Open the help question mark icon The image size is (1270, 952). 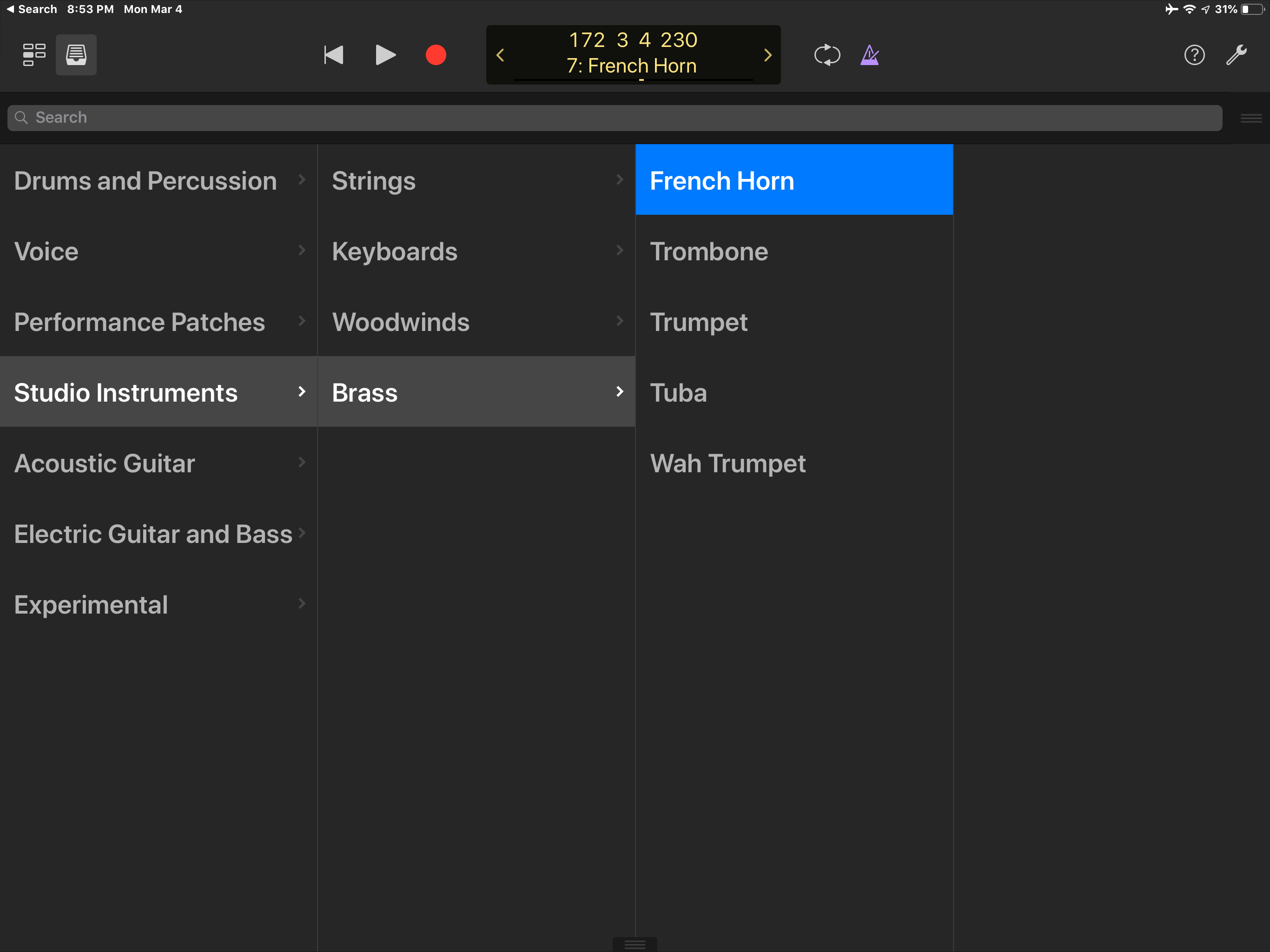(1194, 55)
